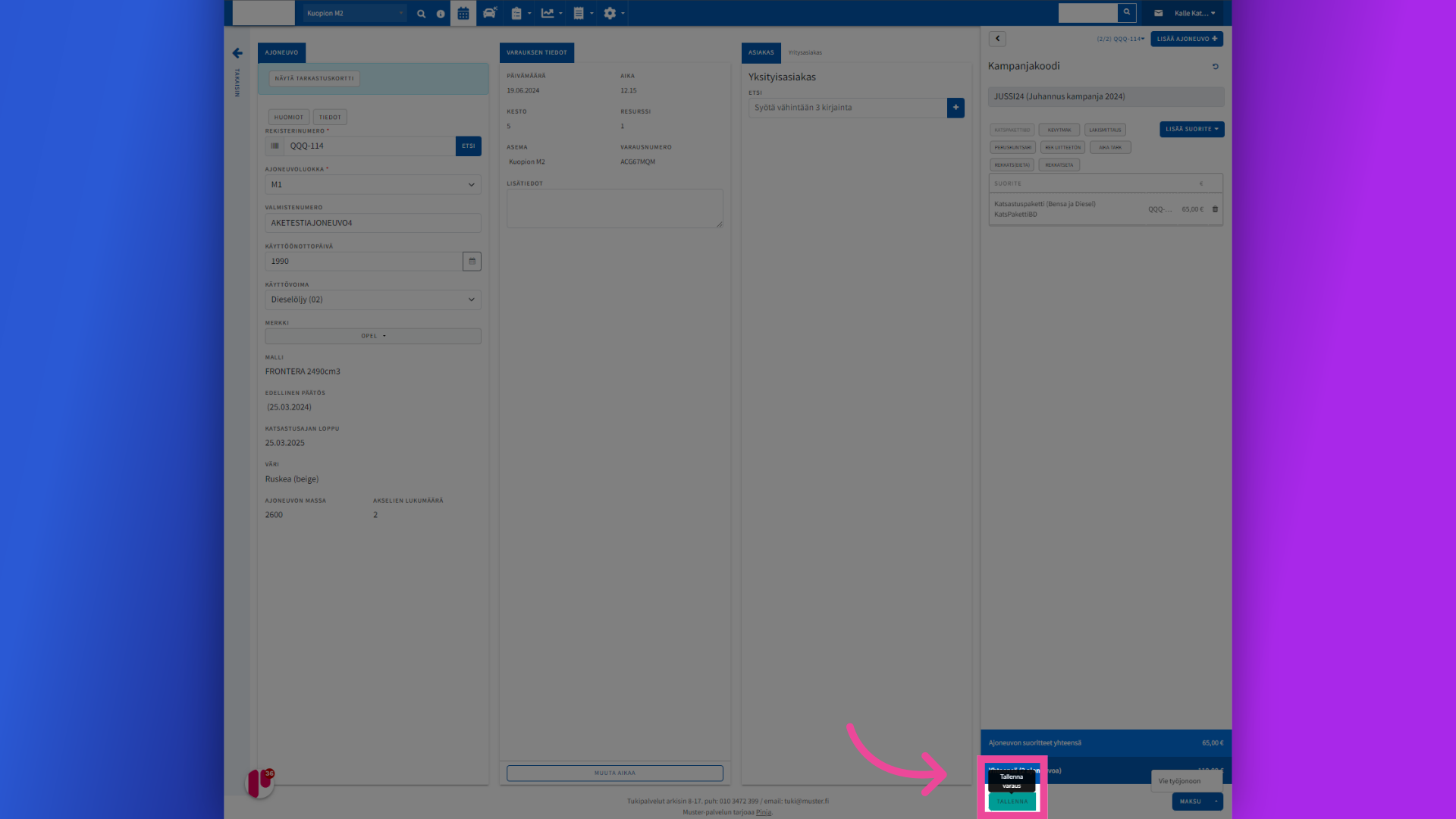Open the Kuopion M2 station dropdown
The image size is (1456, 819).
coord(355,14)
